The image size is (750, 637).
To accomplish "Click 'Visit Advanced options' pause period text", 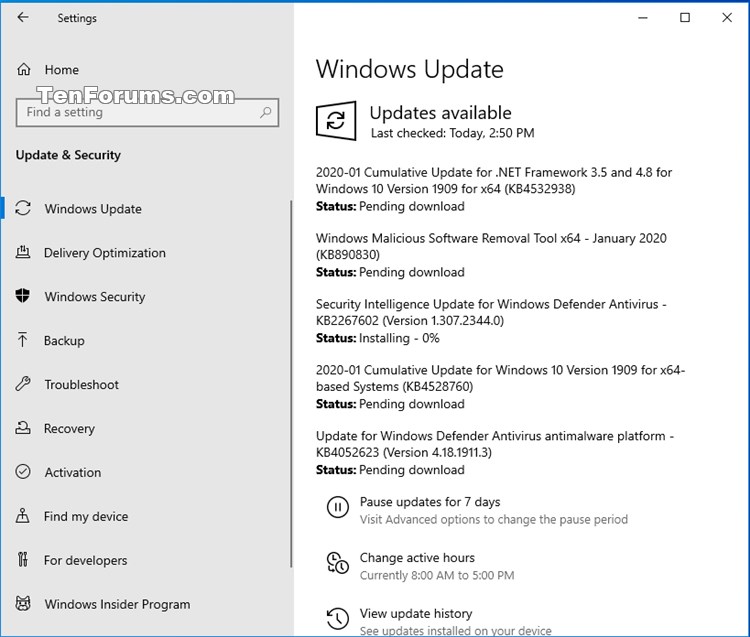I will [x=494, y=519].
